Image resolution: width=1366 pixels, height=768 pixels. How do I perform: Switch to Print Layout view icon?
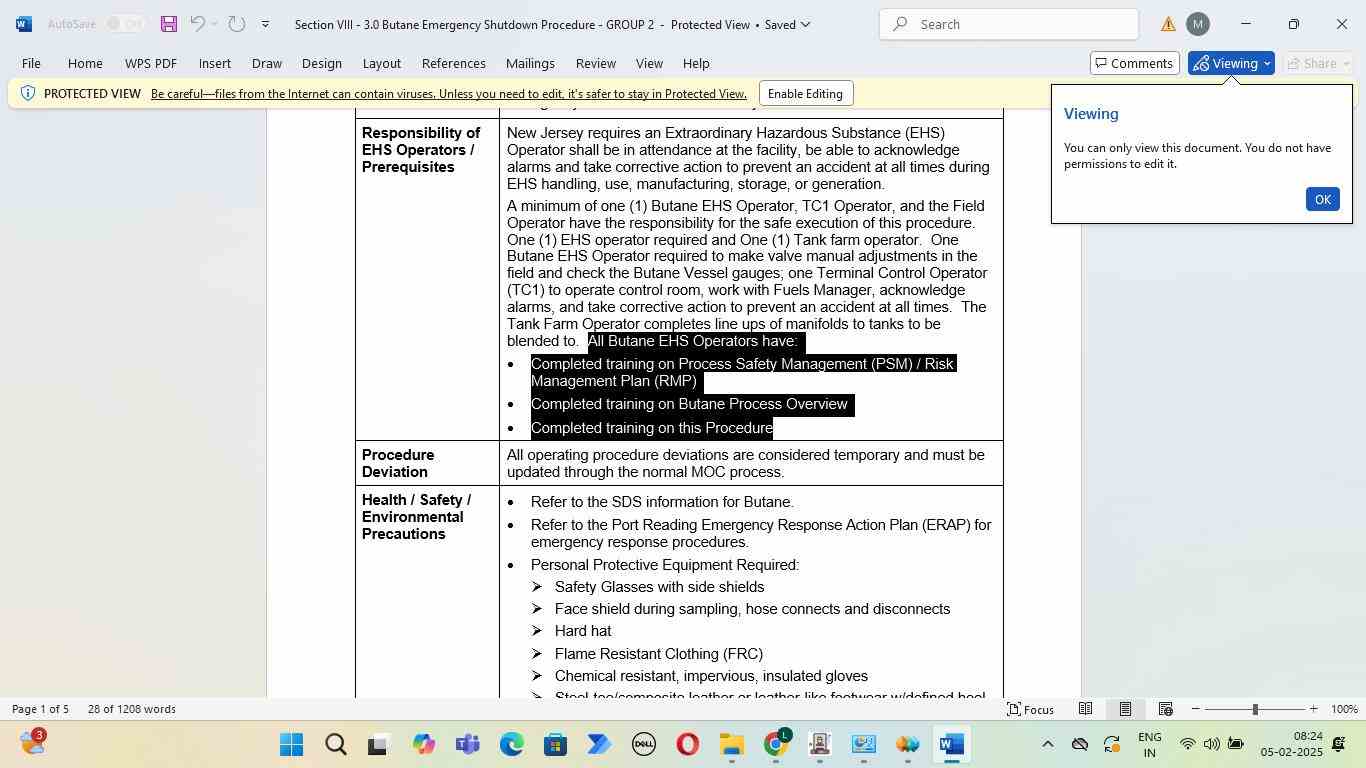(1125, 709)
